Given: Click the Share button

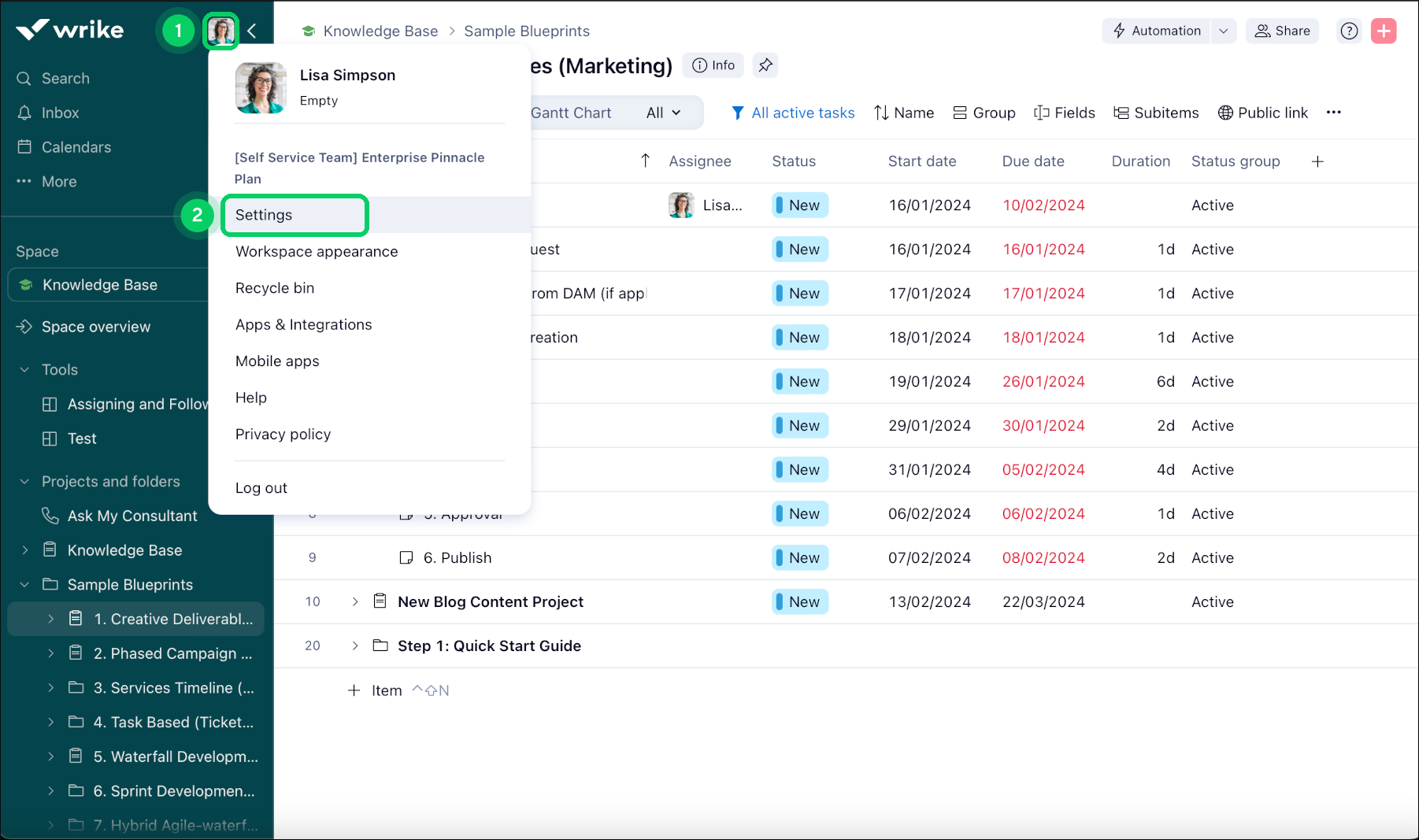Looking at the screenshot, I should 1282,31.
